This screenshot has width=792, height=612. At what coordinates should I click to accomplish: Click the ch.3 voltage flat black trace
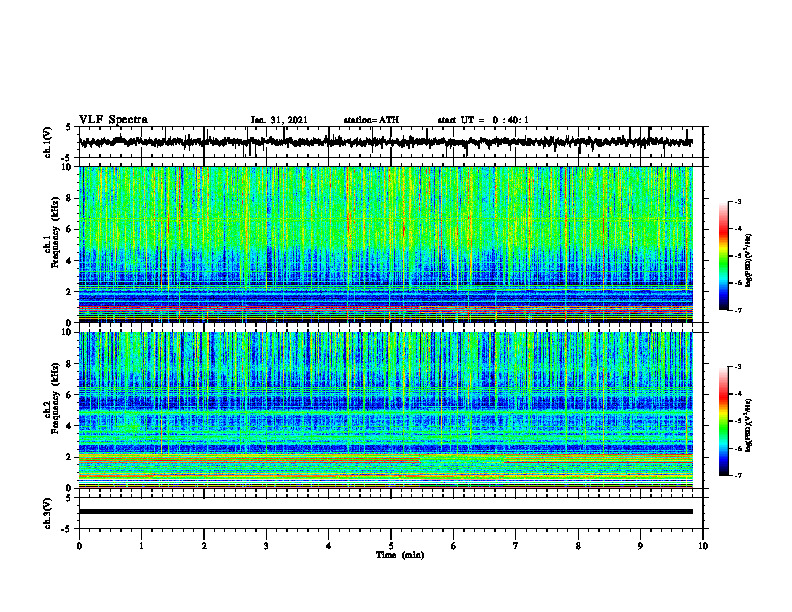(385, 512)
